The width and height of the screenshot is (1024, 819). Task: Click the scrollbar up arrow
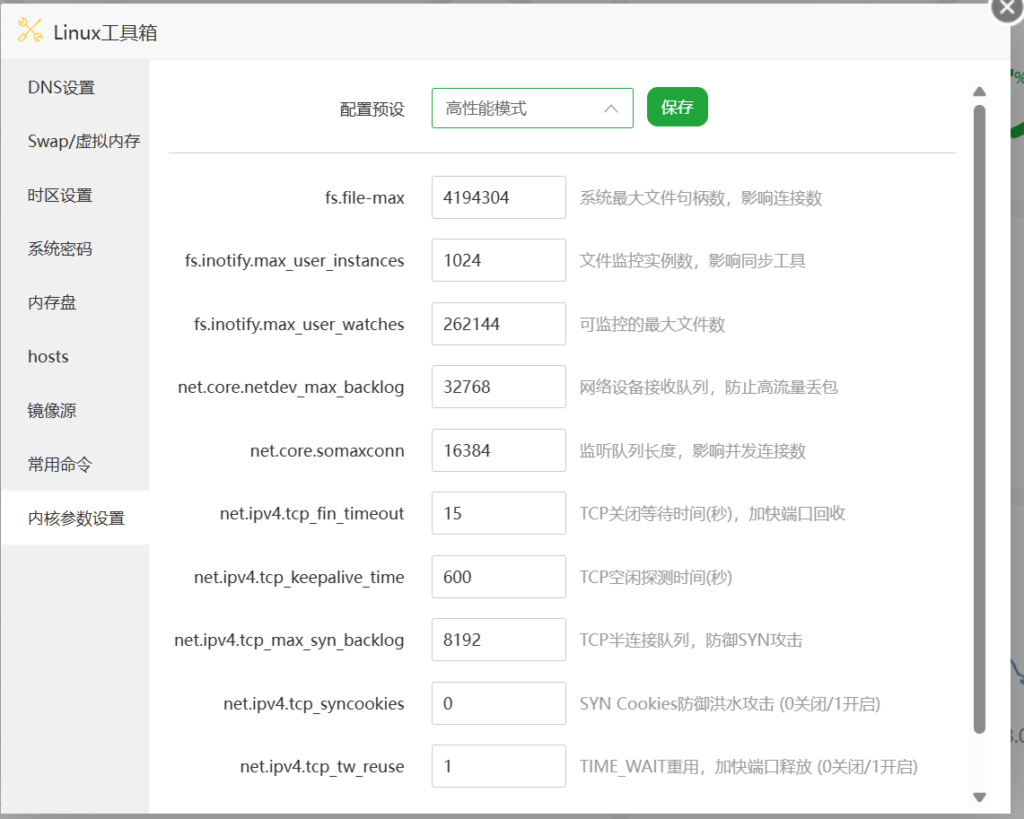click(979, 92)
